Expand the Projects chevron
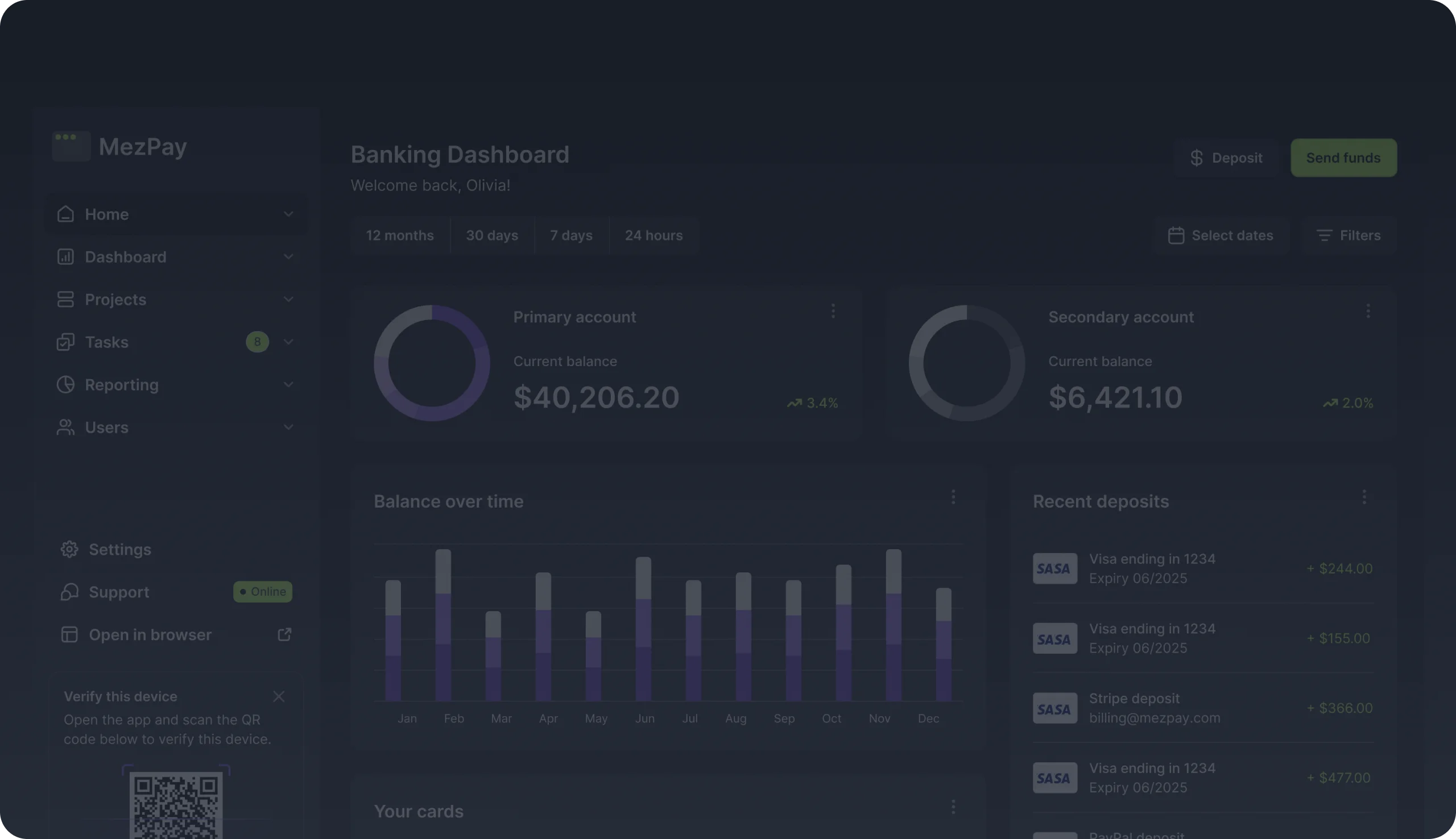1456x839 pixels. point(288,299)
